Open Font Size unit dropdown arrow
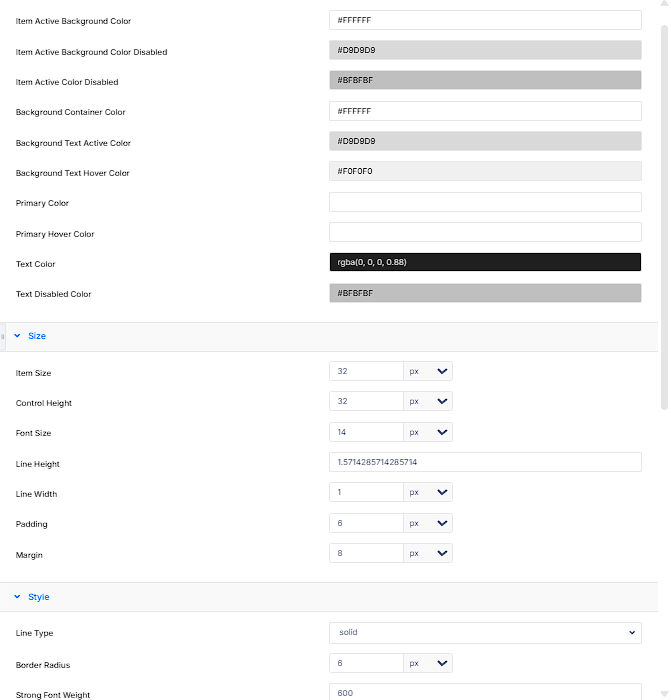671x700 pixels. [442, 432]
